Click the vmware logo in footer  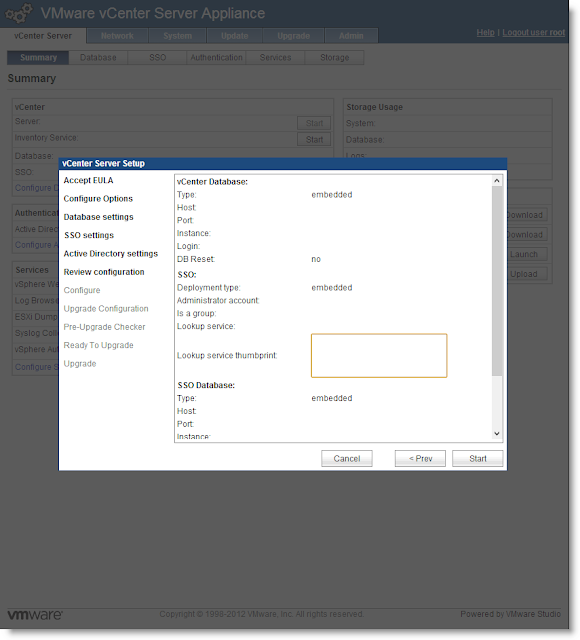tap(35, 615)
